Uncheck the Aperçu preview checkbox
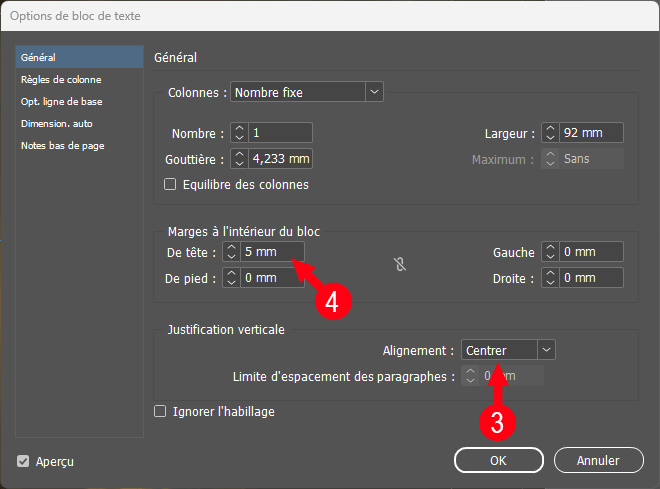This screenshot has height=489, width=660. pos(23,461)
